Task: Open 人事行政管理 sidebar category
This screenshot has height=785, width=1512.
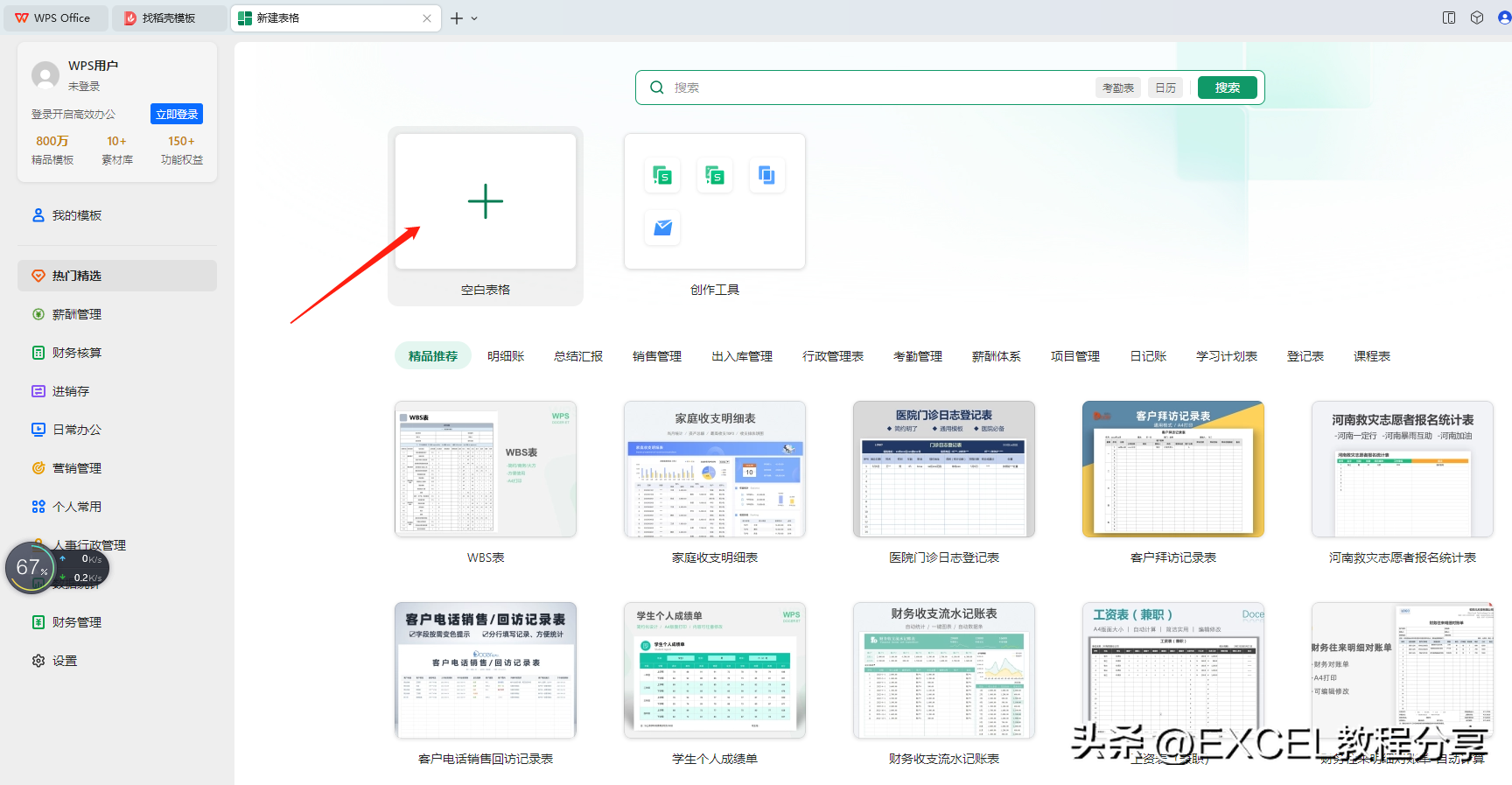Action: pyautogui.click(x=117, y=545)
